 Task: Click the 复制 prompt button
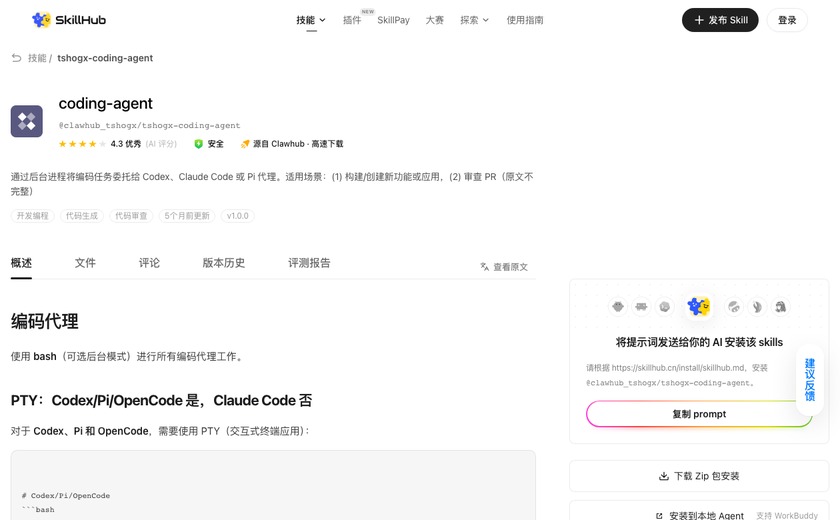pyautogui.click(x=699, y=414)
